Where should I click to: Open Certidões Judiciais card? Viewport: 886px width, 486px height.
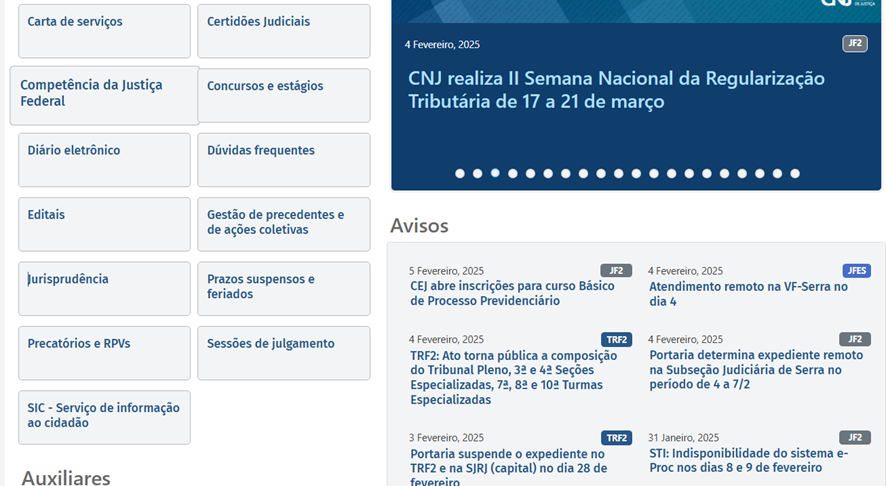pos(284,31)
